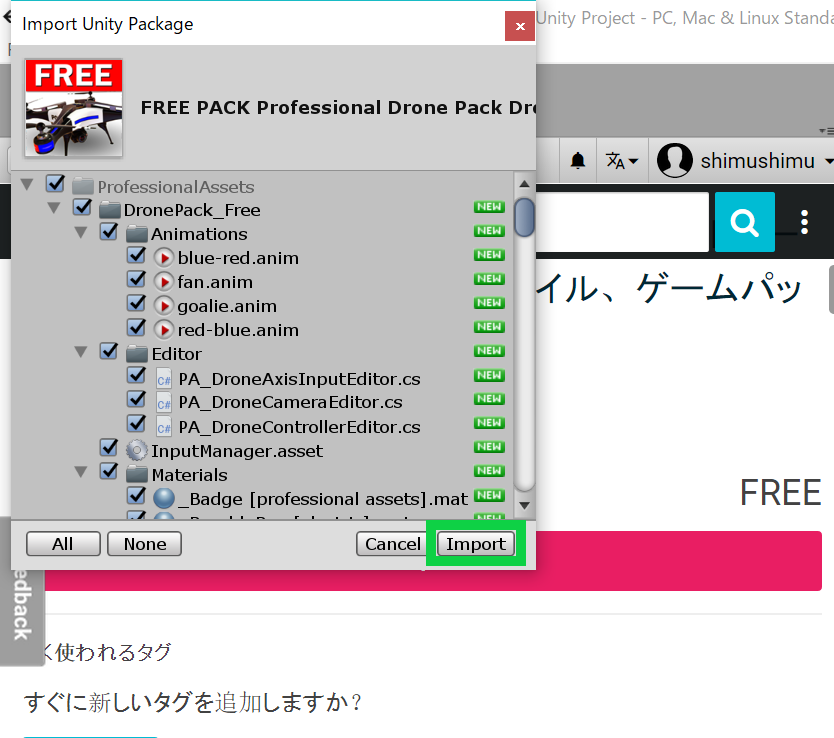Screen dimensions: 834x738
Task: Uncheck the fan.anim checkbox
Action: point(137,281)
